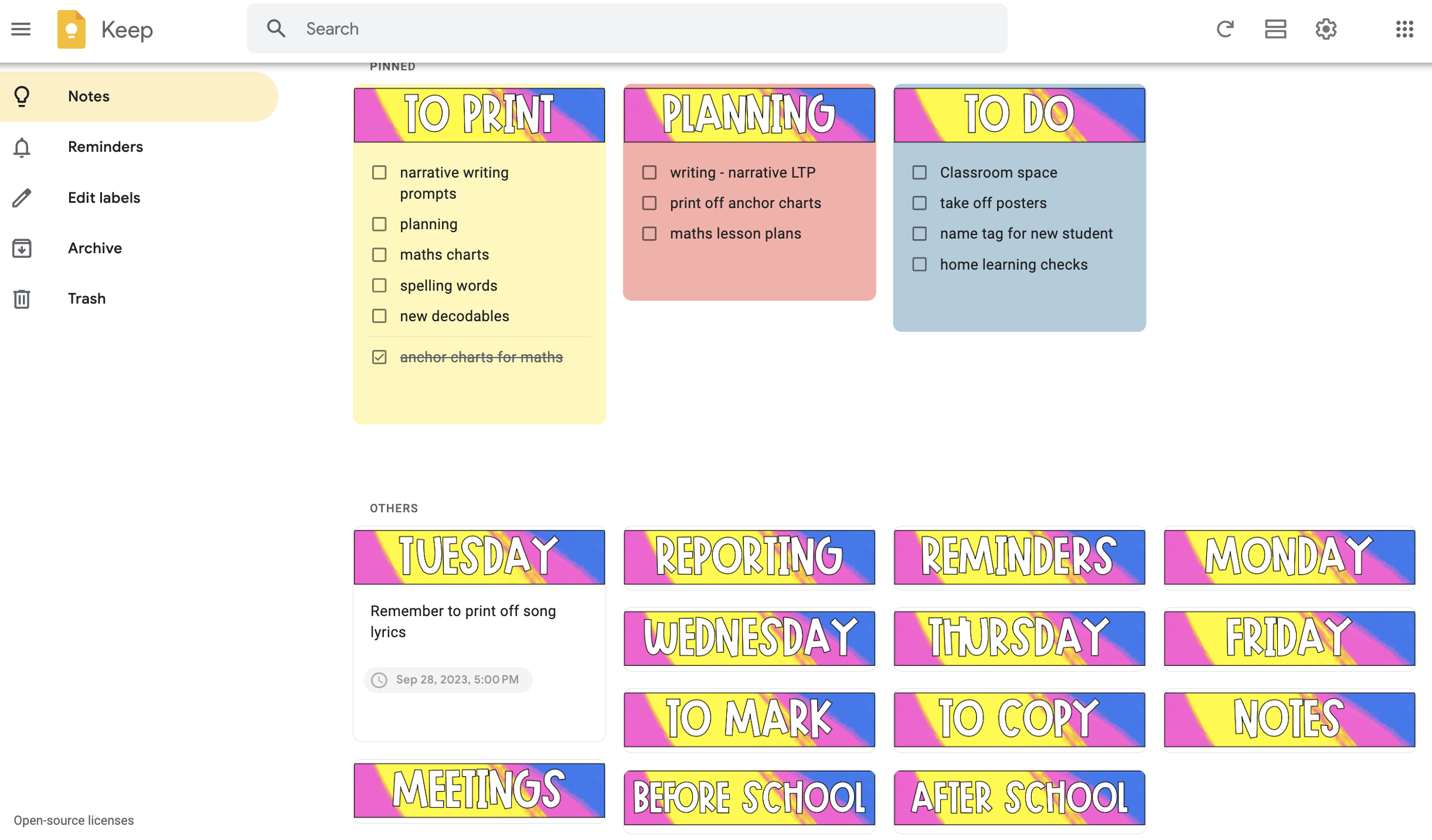Image resolution: width=1432 pixels, height=840 pixels.
Task: Click the Google Apps grid icon
Action: (x=1405, y=28)
